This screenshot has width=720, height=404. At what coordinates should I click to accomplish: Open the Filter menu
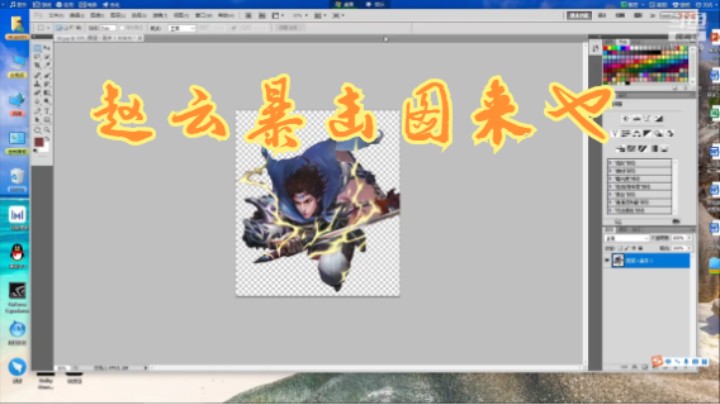[159, 16]
